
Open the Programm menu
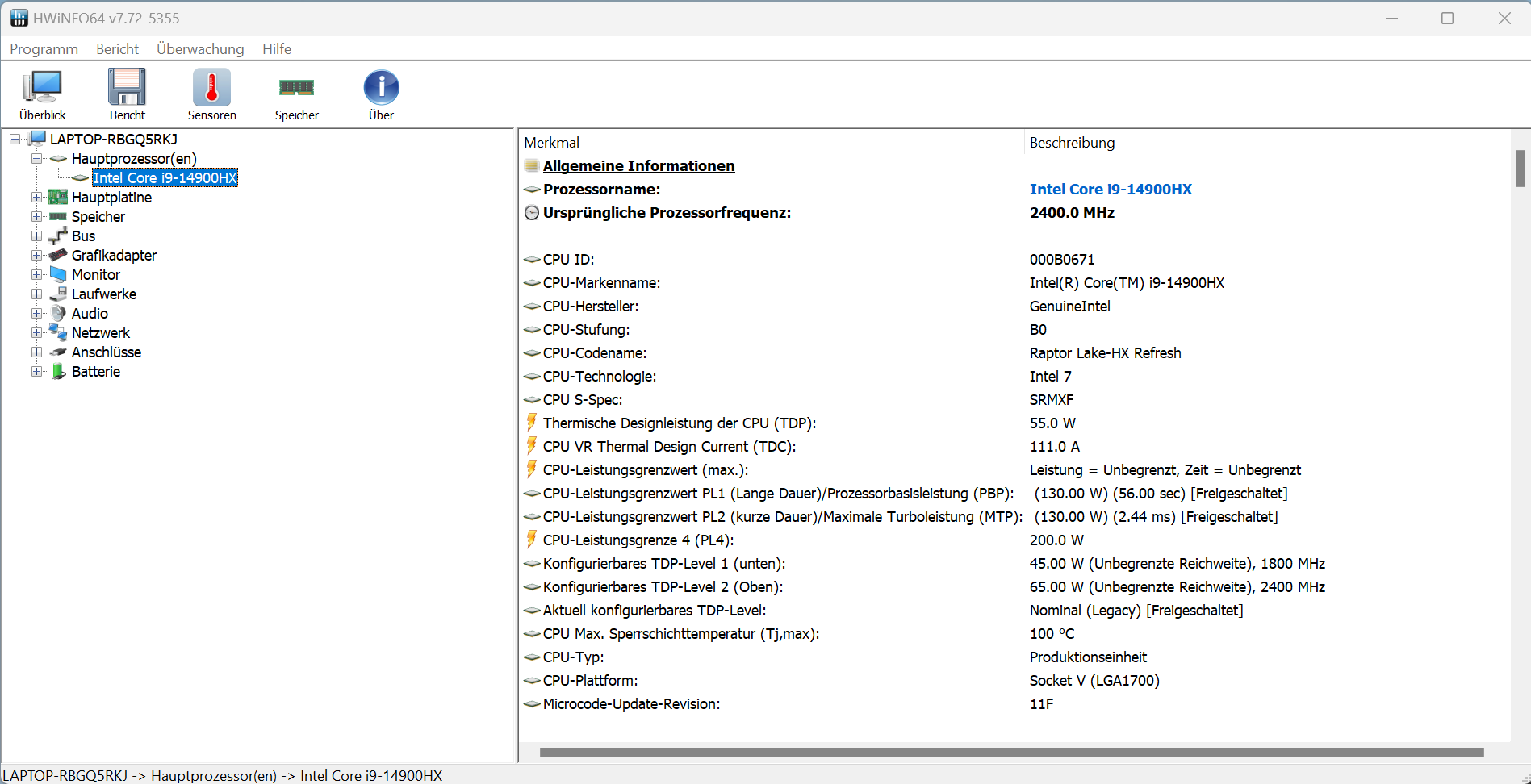pos(44,49)
